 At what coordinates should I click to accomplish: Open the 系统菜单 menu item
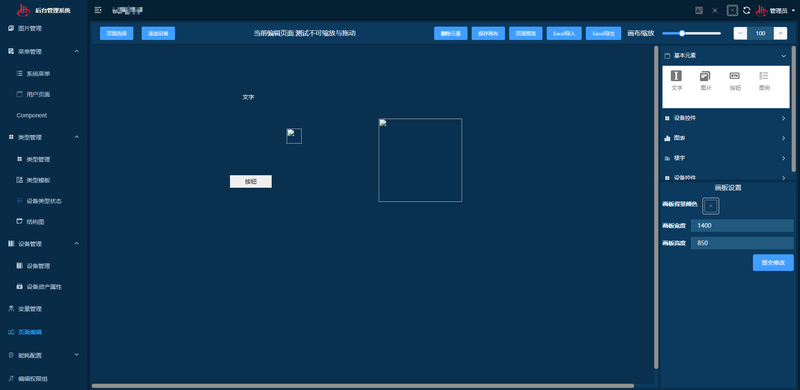point(44,74)
